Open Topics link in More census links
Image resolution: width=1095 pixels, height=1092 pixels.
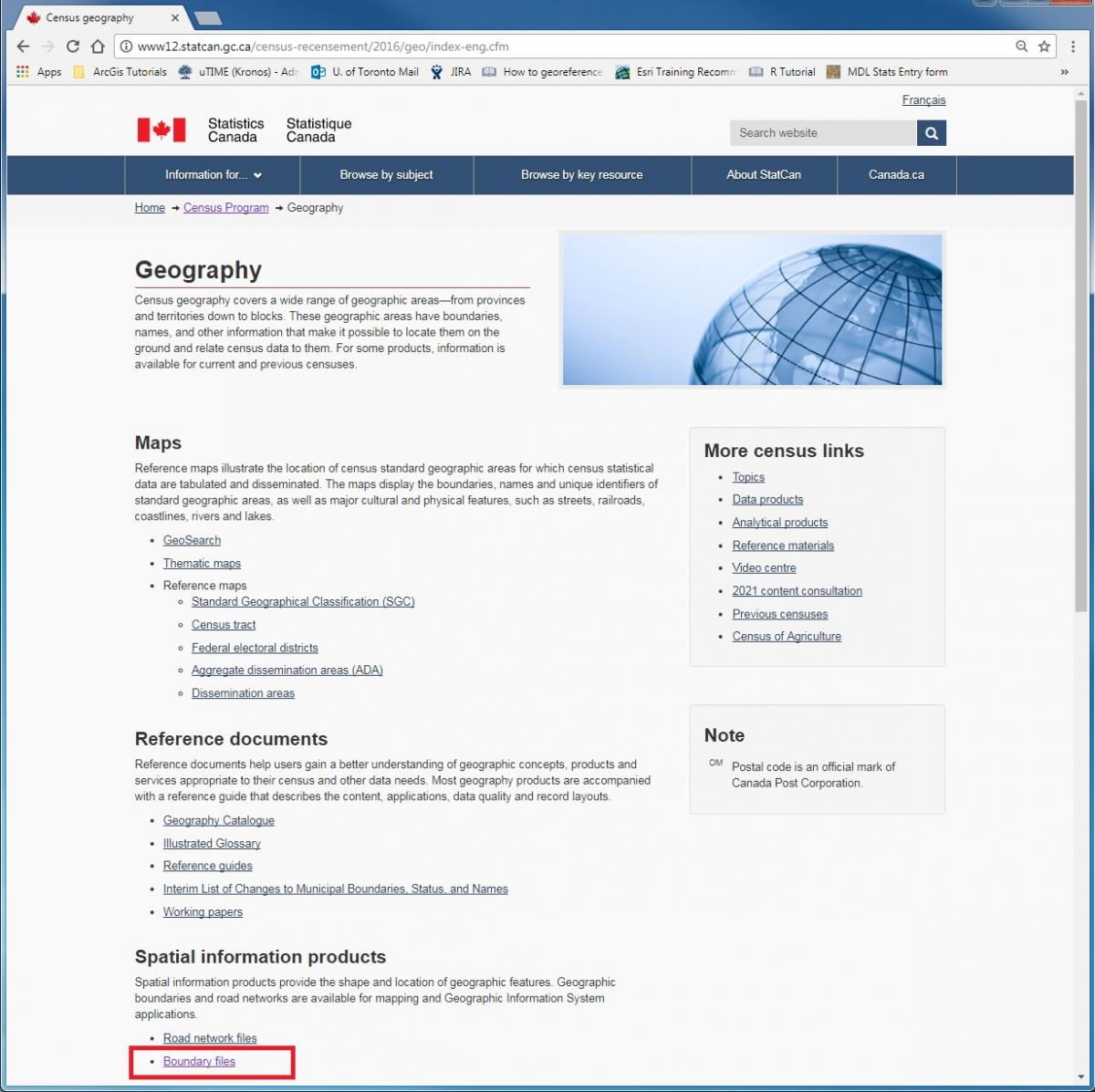pyautogui.click(x=748, y=477)
